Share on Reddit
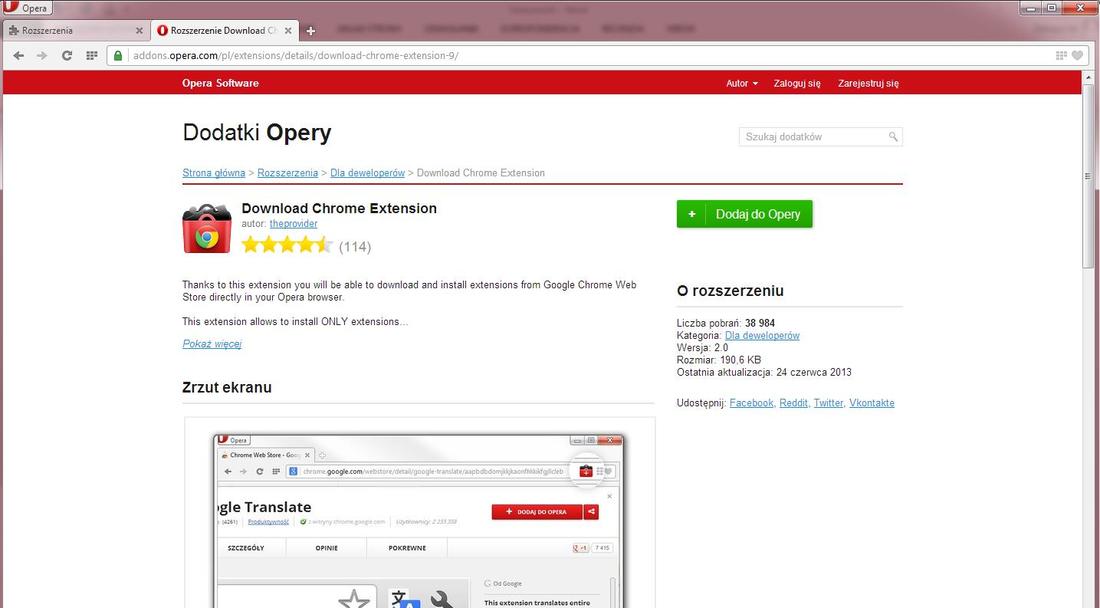The width and height of the screenshot is (1100, 608). click(793, 403)
